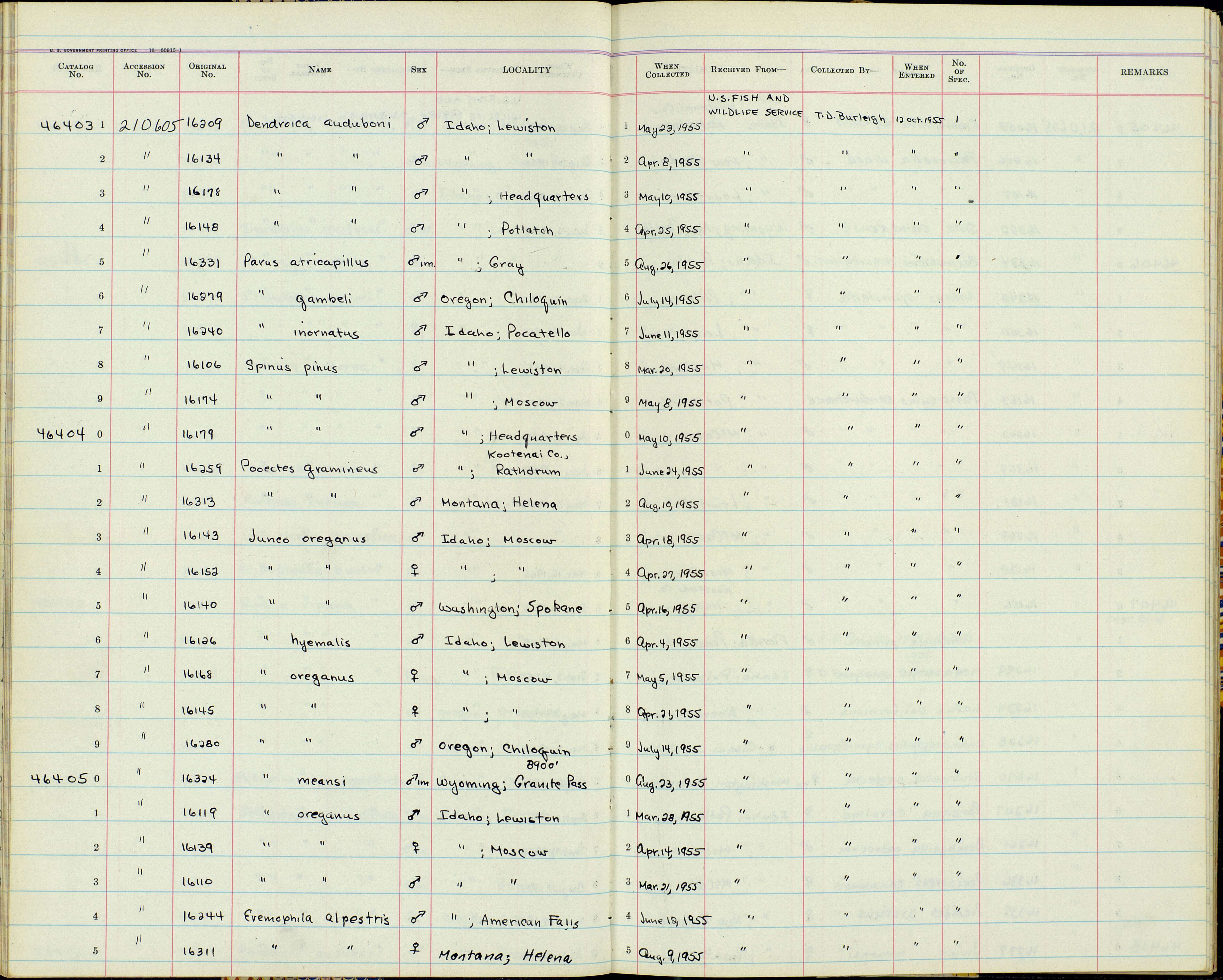Click the 'Original No.' column header
The image size is (1223, 980).
point(208,70)
